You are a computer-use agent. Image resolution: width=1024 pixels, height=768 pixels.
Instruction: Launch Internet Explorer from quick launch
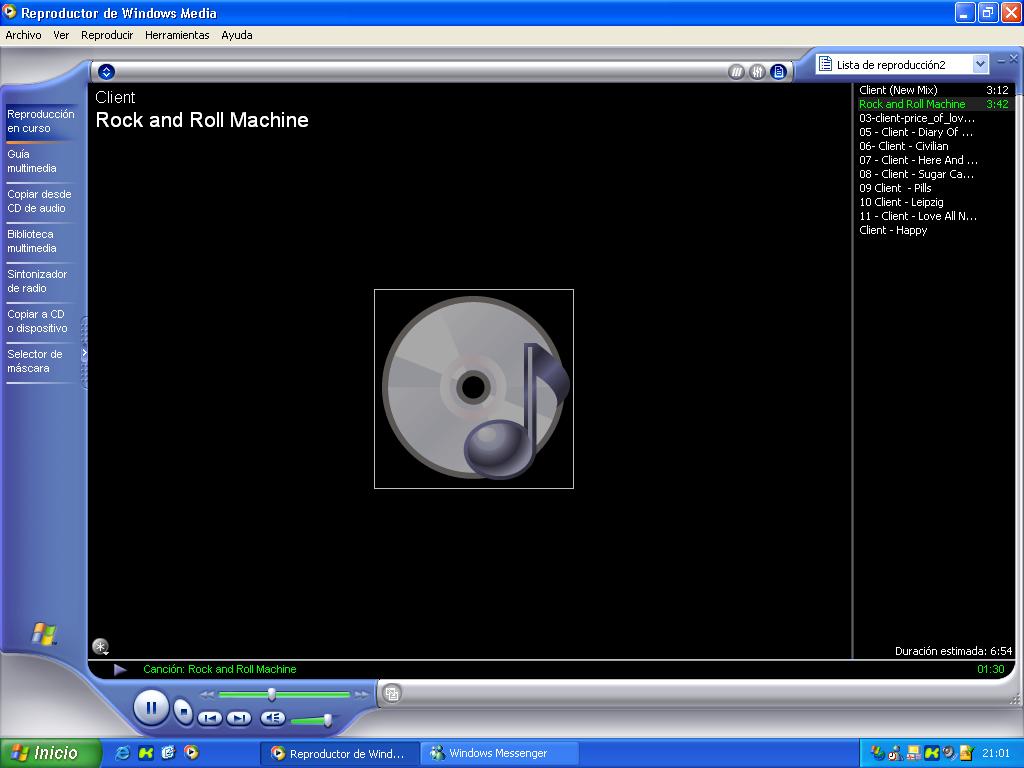tap(122, 753)
